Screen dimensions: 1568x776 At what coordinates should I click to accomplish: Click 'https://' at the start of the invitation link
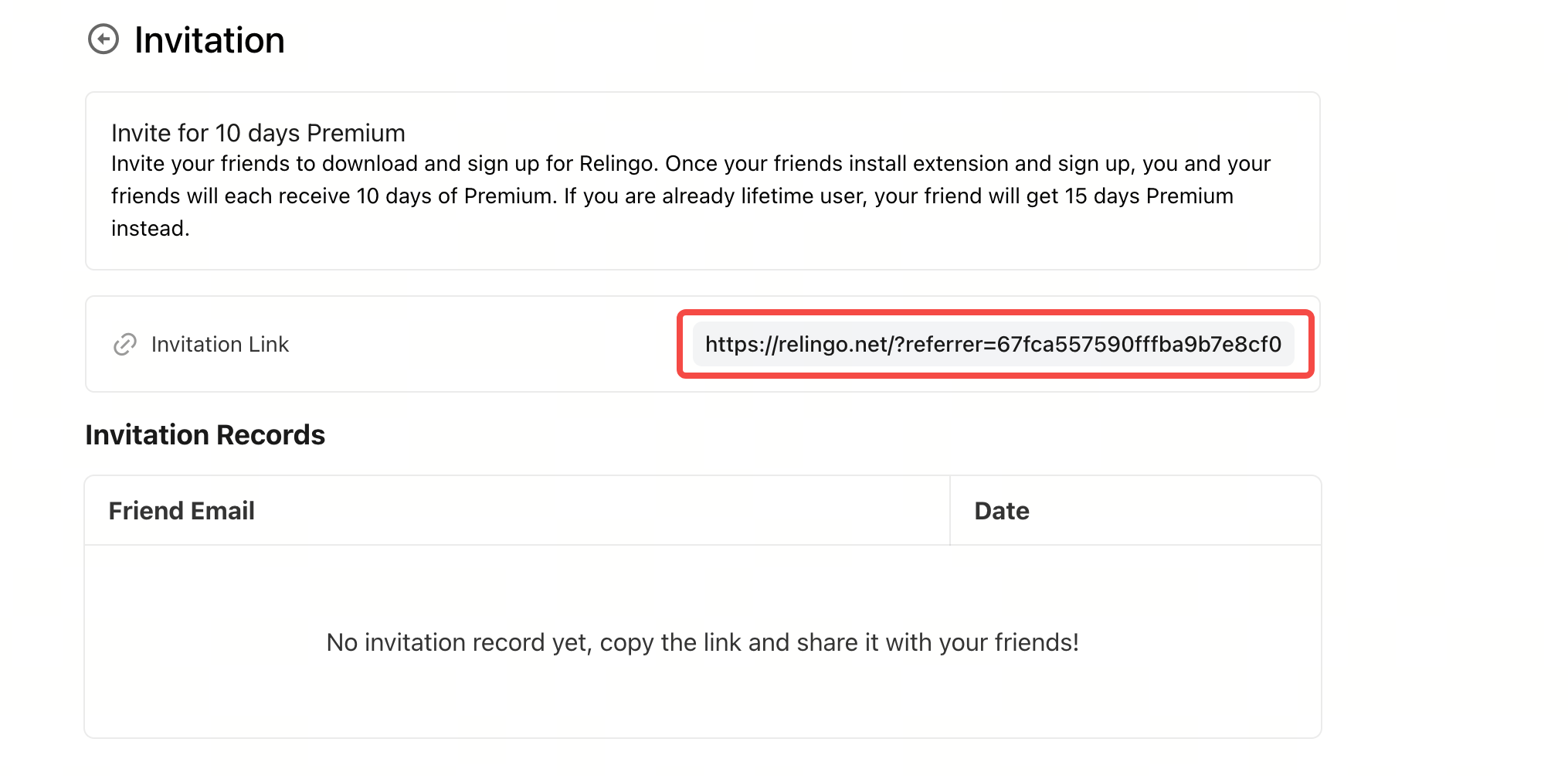pyautogui.click(x=742, y=344)
